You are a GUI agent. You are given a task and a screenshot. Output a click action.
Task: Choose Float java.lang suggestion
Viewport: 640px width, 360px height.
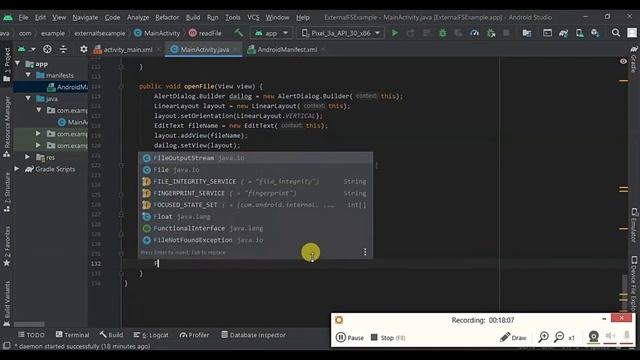point(256,216)
